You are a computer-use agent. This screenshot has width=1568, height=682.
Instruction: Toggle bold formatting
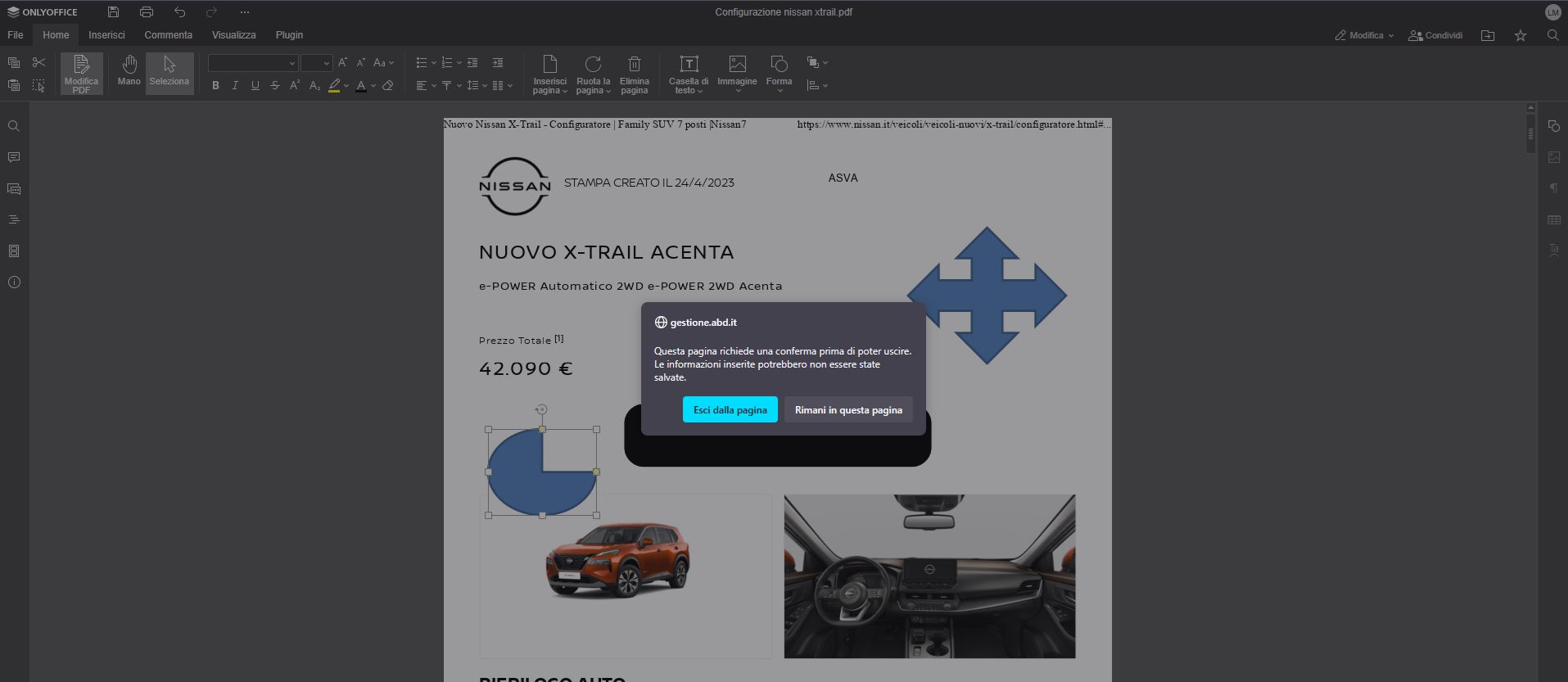[x=215, y=85]
